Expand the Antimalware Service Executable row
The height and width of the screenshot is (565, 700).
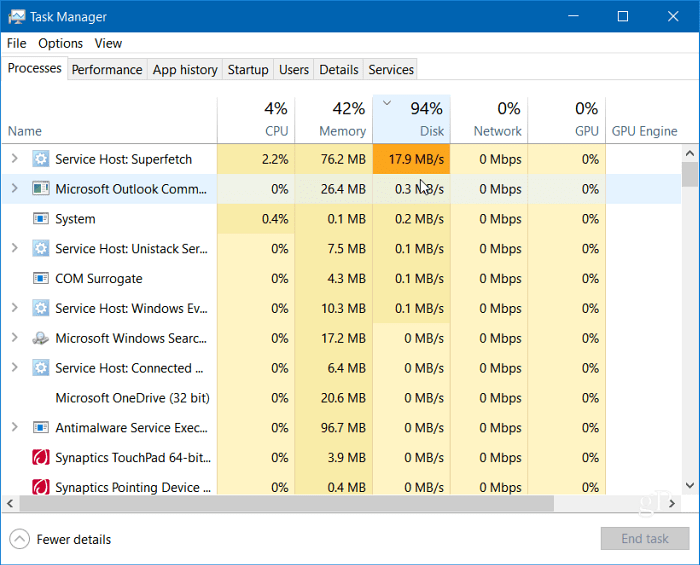(x=14, y=428)
